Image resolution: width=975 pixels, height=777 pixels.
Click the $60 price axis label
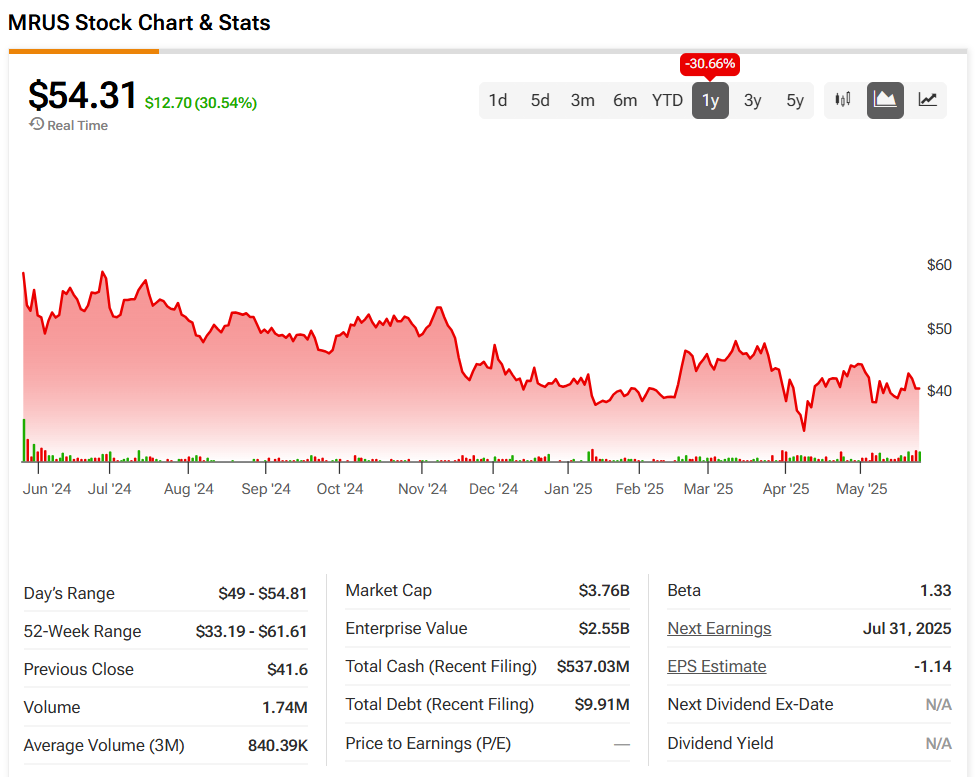tap(939, 265)
